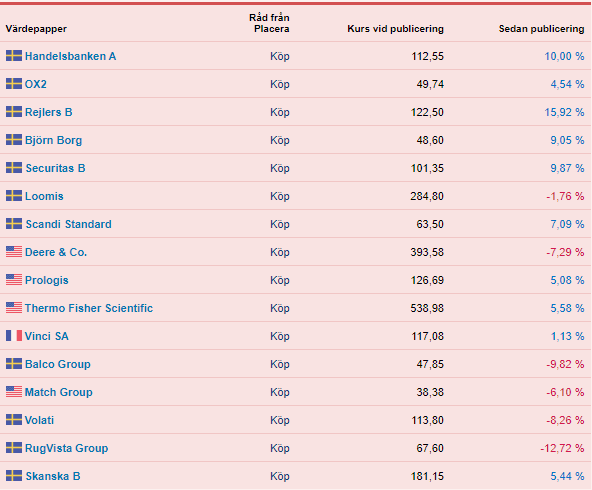Image resolution: width=592 pixels, height=490 pixels.
Task: Click the US flag beside Match Group
Action: point(14,392)
